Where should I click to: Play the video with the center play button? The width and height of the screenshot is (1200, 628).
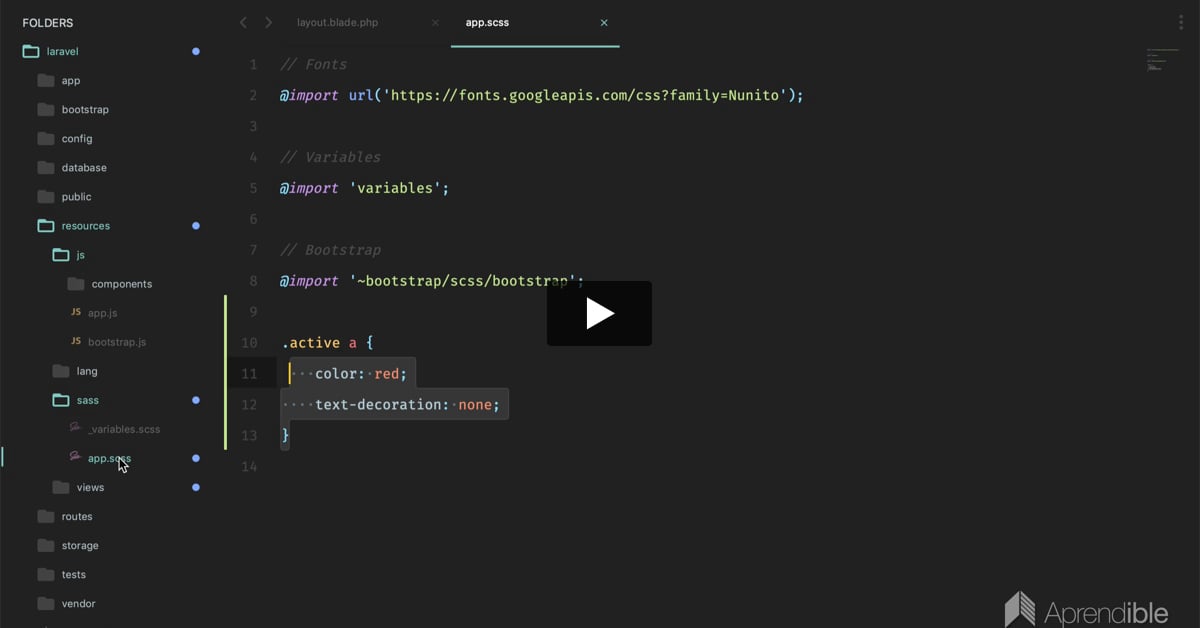click(x=599, y=313)
